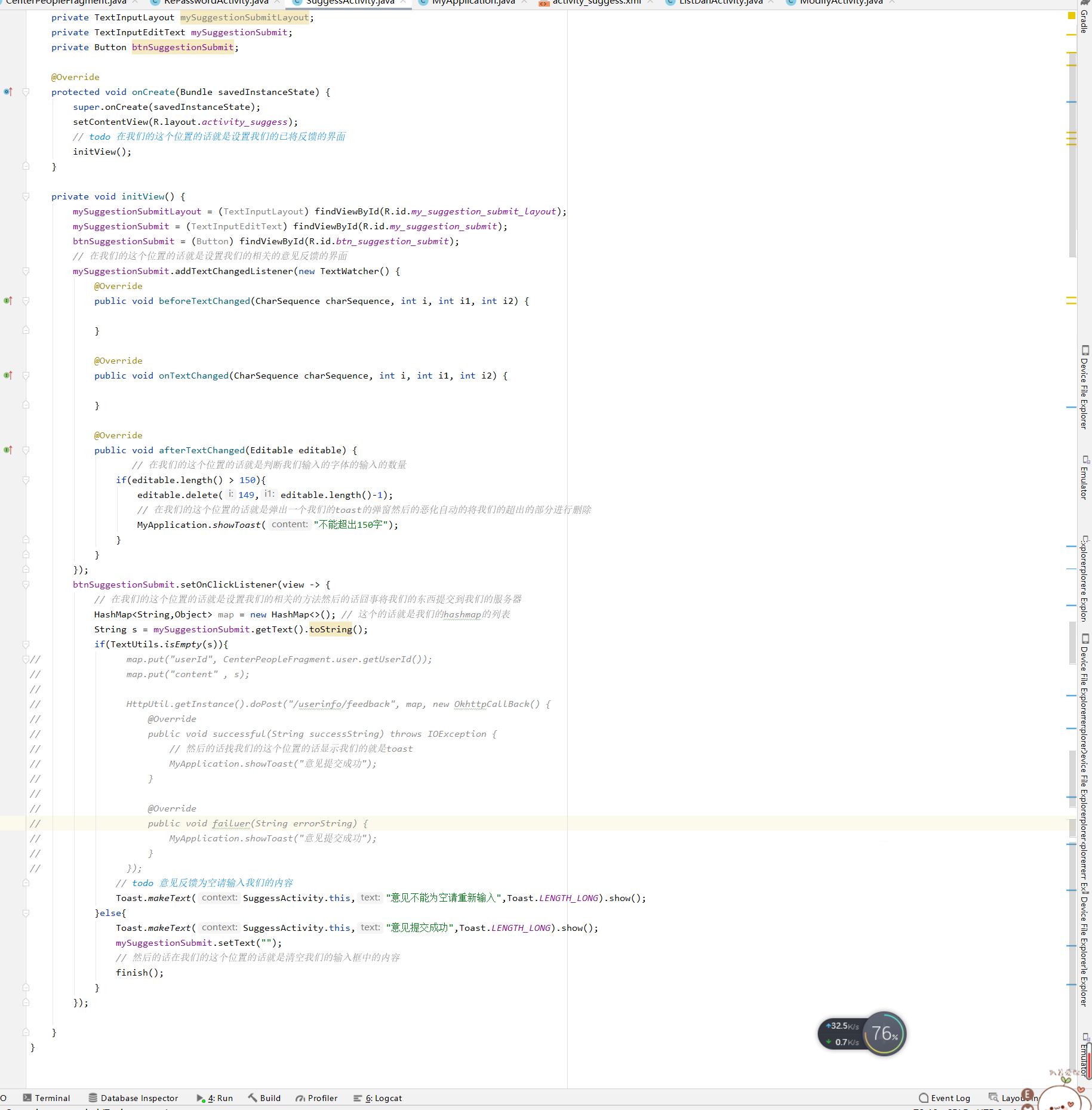Open the Terminal tool window
1092x1110 pixels.
click(53, 1098)
